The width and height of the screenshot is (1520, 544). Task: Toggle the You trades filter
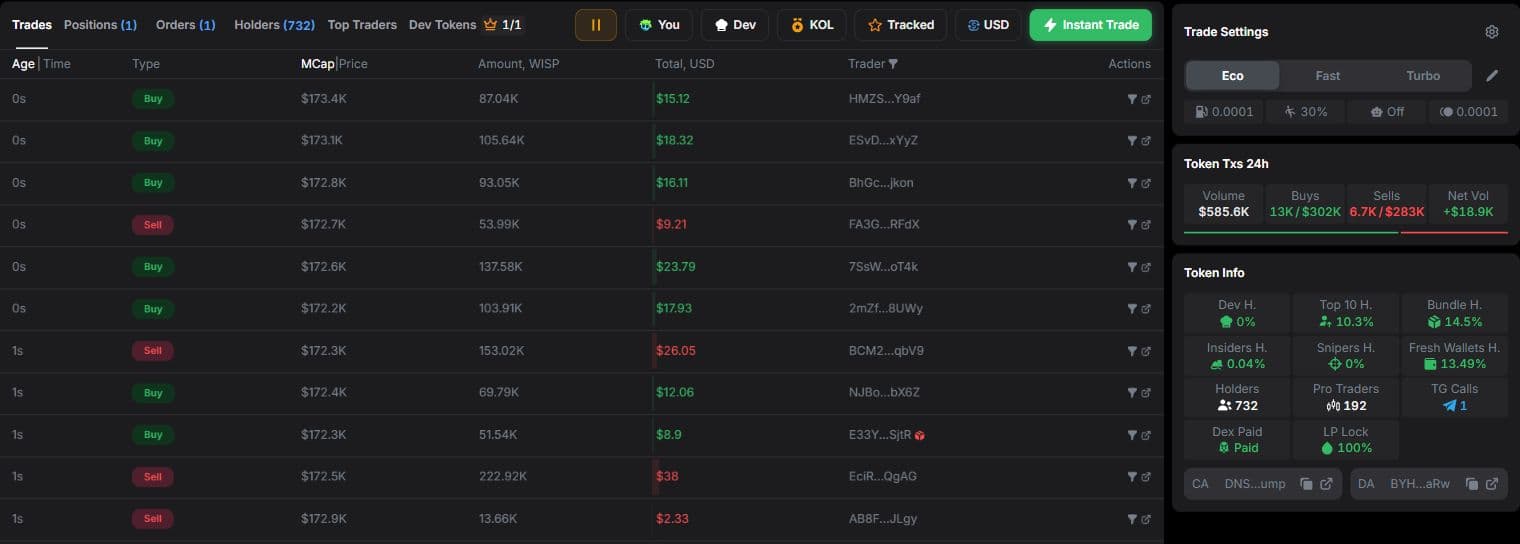(659, 25)
